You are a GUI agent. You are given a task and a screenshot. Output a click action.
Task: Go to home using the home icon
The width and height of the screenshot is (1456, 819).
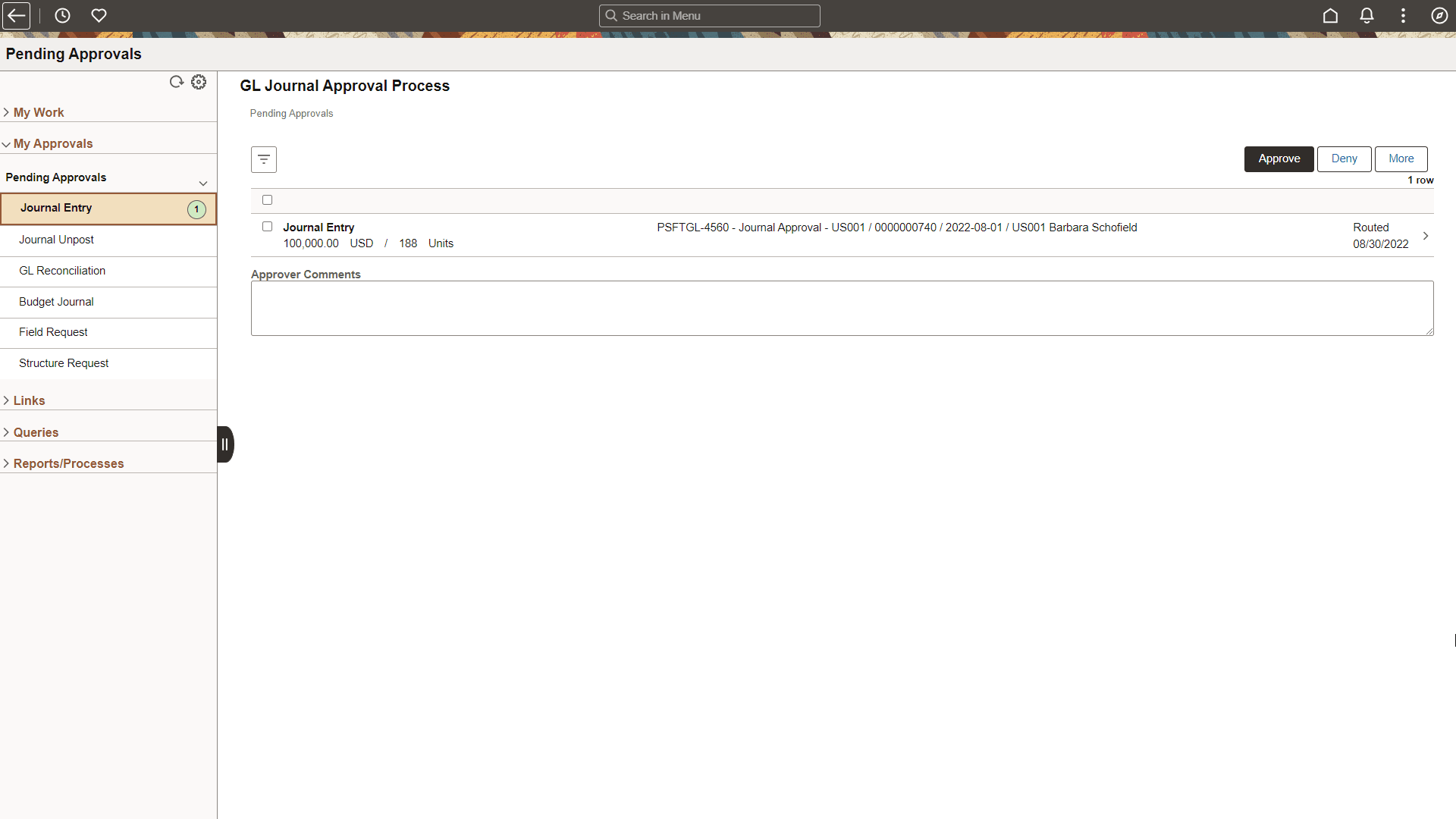(x=1331, y=15)
